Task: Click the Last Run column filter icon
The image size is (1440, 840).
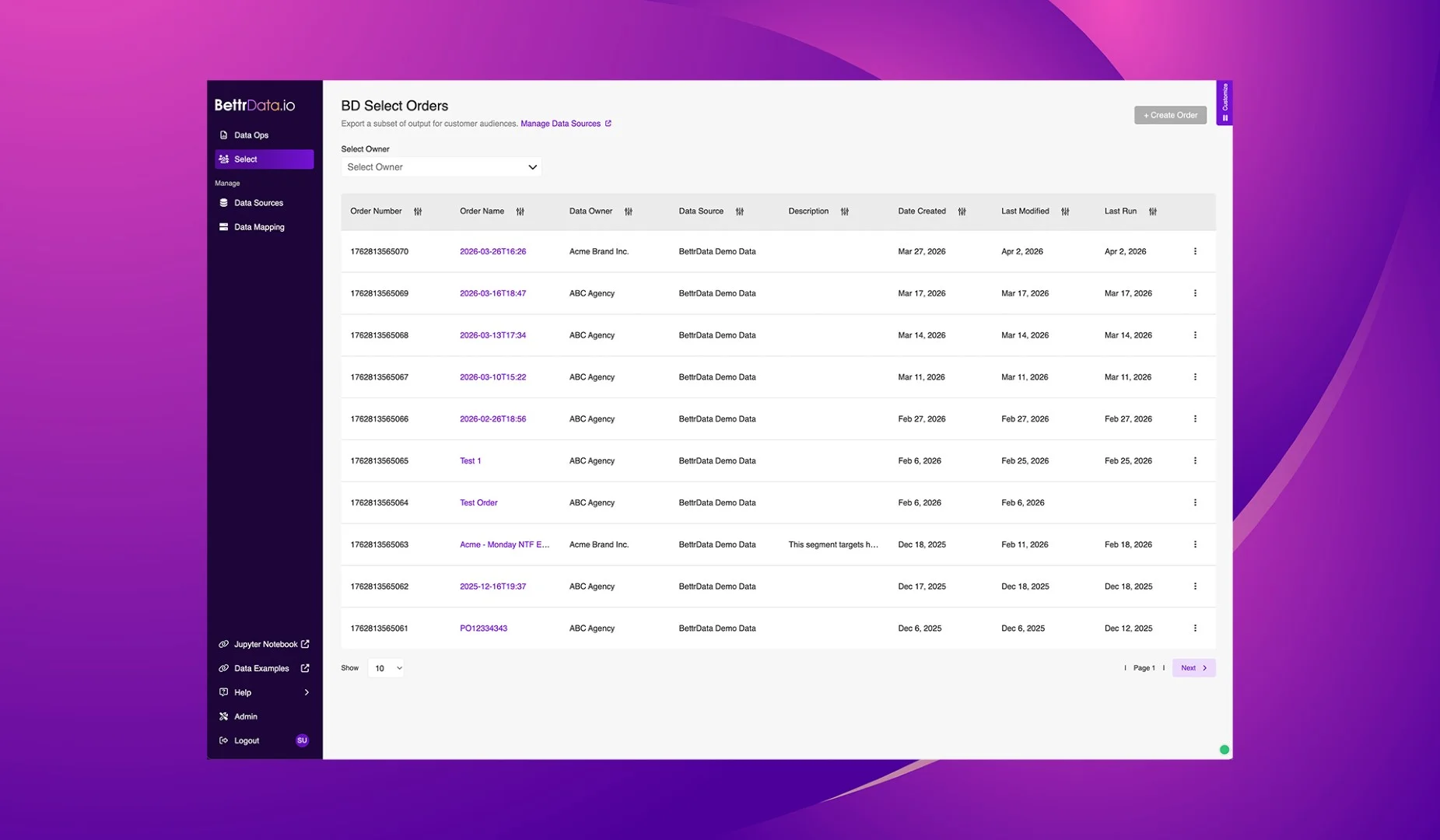Action: coord(1153,212)
